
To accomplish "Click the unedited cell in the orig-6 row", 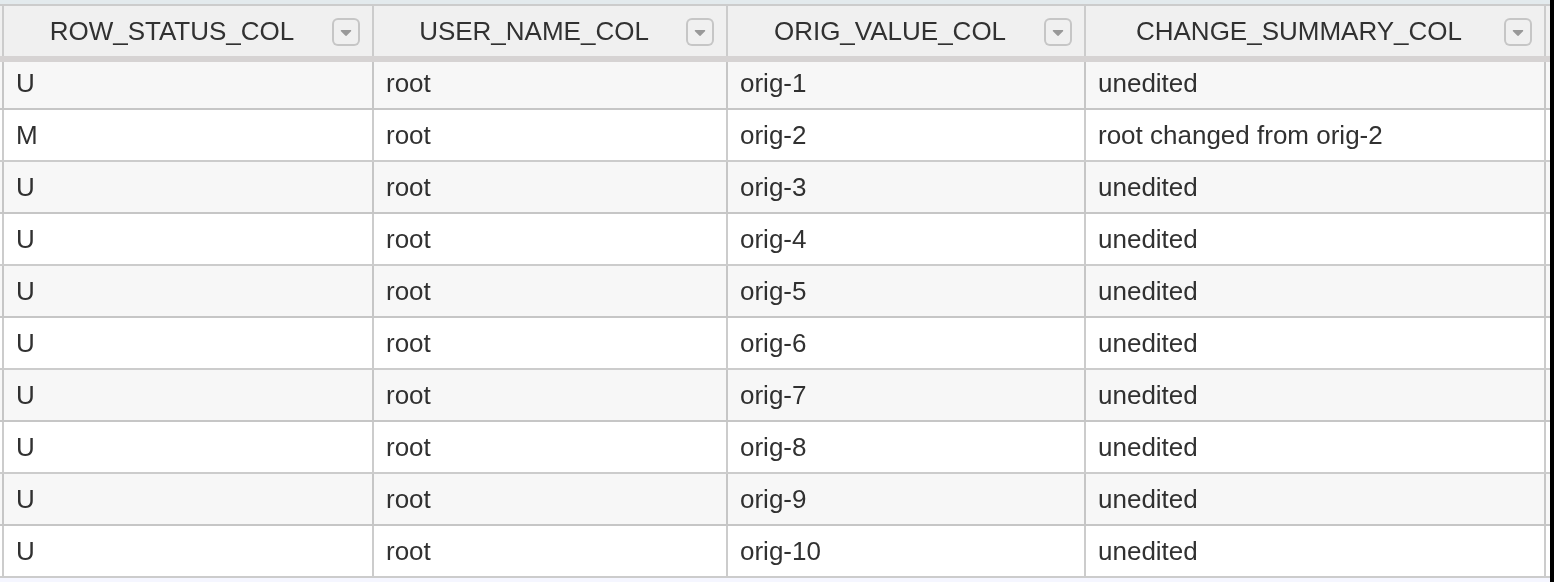I will (x=1316, y=343).
